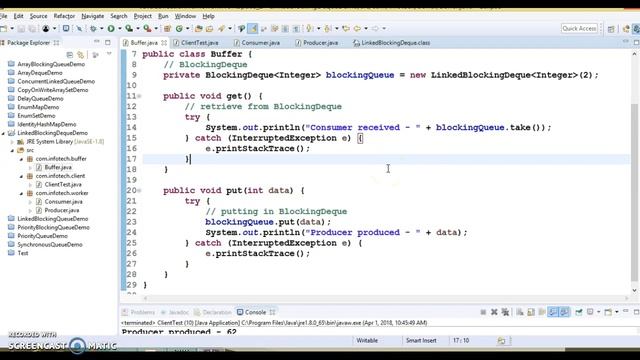The width and height of the screenshot is (640, 360).
Task: Open the Run button dropdown arrow
Action: click(120, 29)
